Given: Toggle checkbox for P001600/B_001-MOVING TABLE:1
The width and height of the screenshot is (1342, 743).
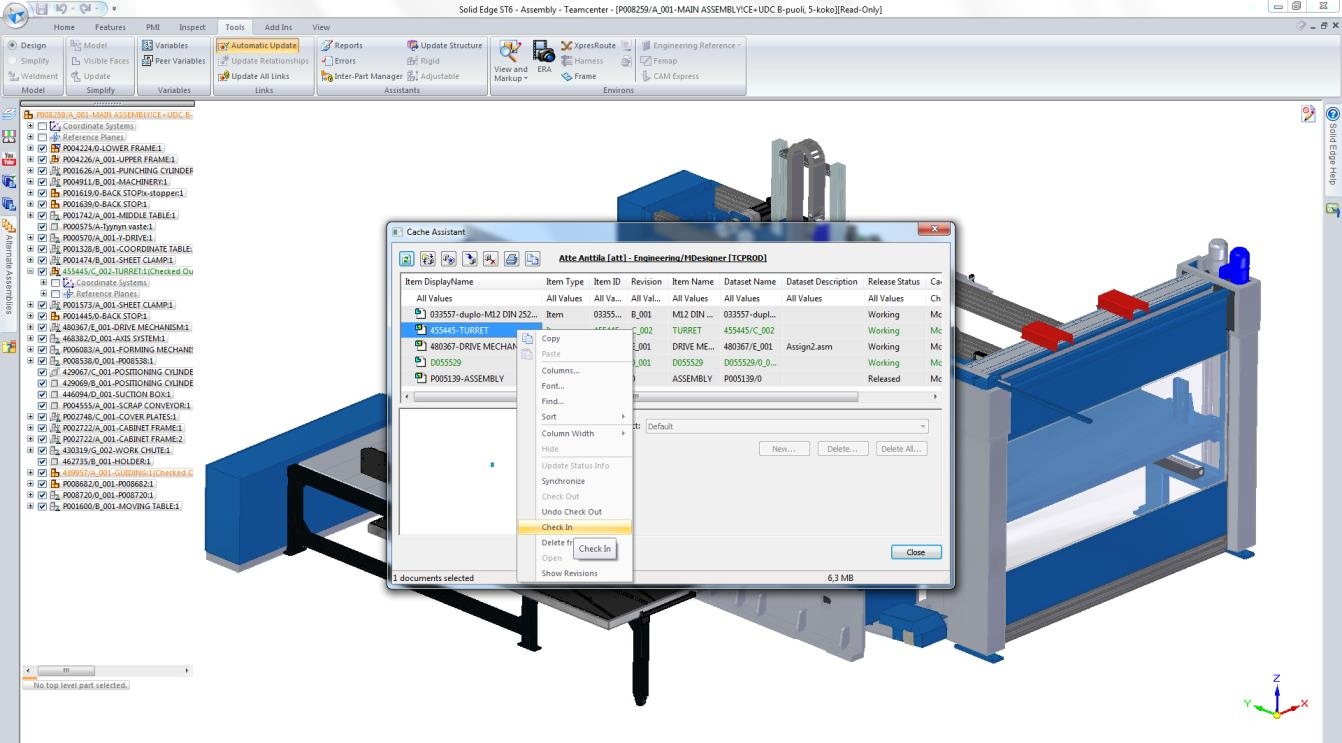Looking at the screenshot, I should point(42,506).
